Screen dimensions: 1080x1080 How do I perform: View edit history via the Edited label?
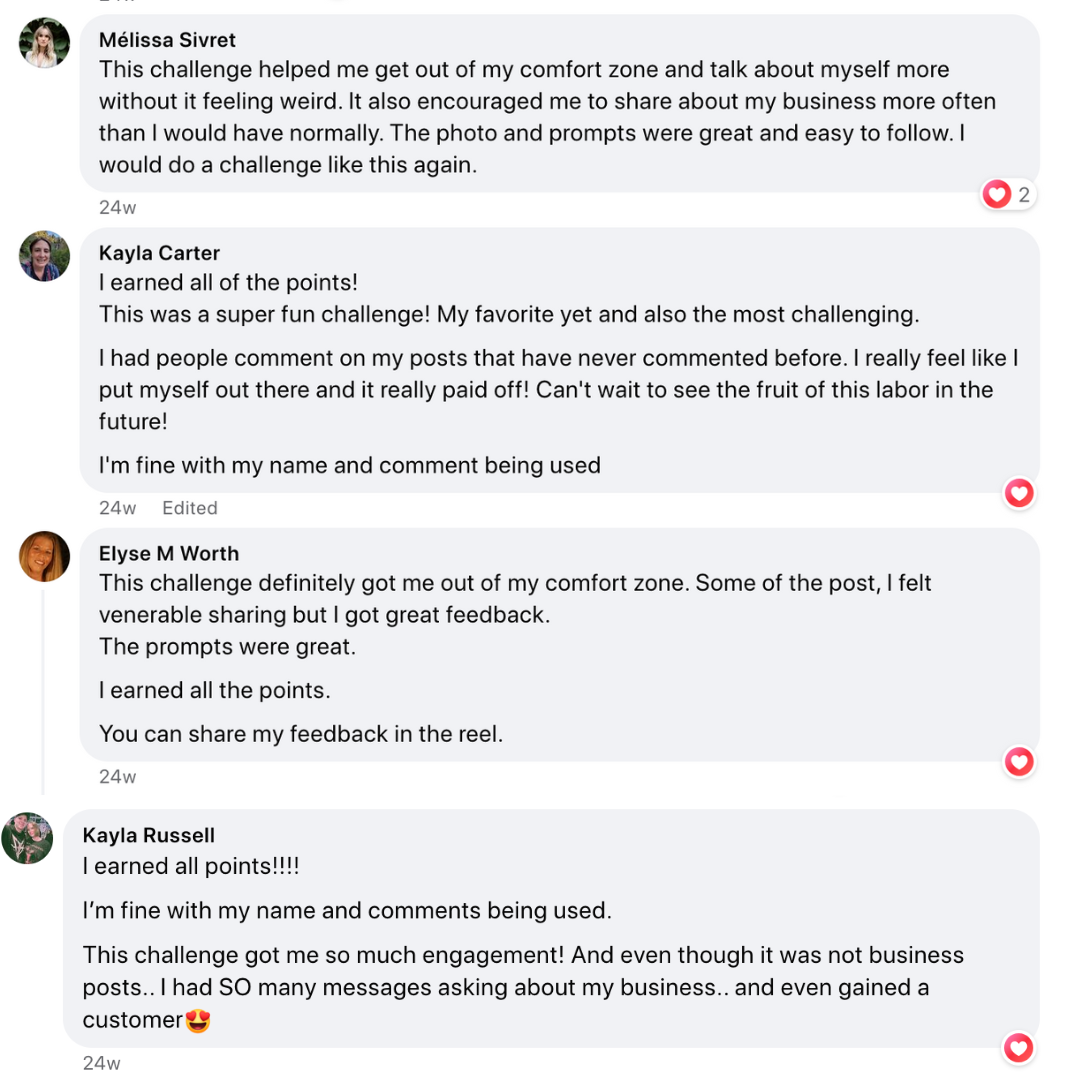point(190,508)
